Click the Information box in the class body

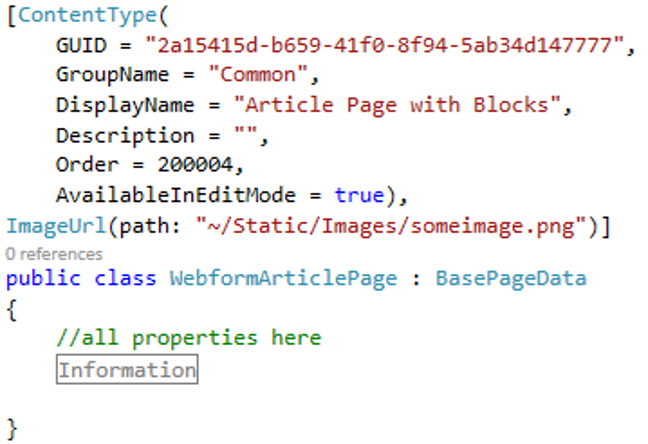[126, 371]
